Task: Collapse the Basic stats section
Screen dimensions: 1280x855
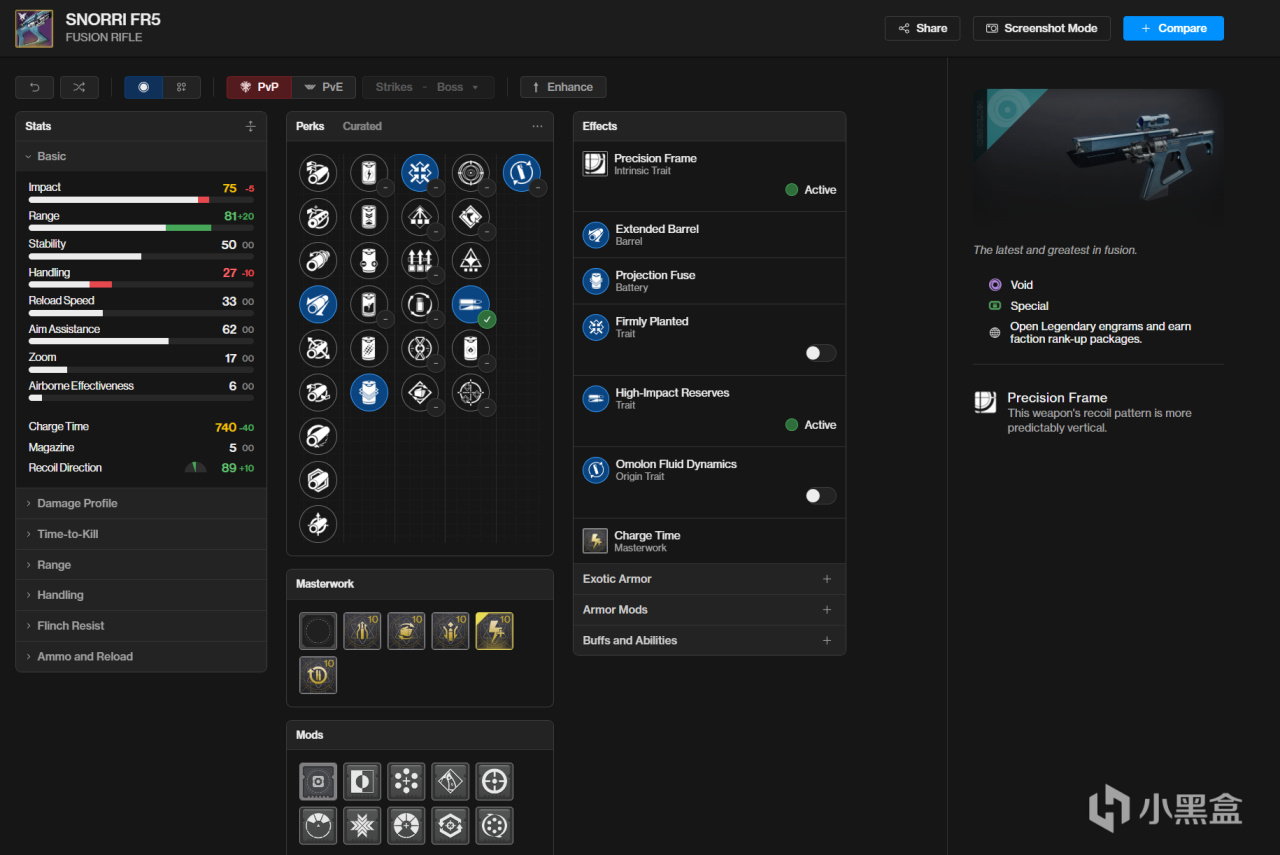Action: point(141,156)
